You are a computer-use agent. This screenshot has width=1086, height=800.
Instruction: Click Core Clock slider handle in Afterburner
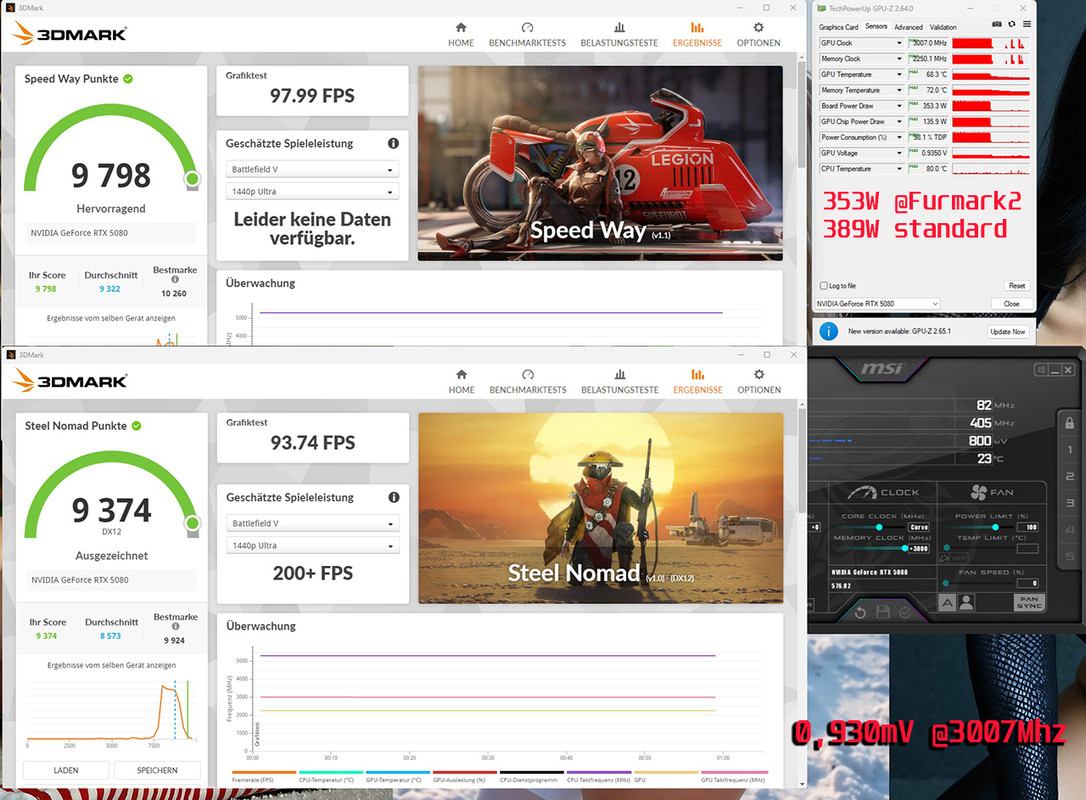(879, 528)
